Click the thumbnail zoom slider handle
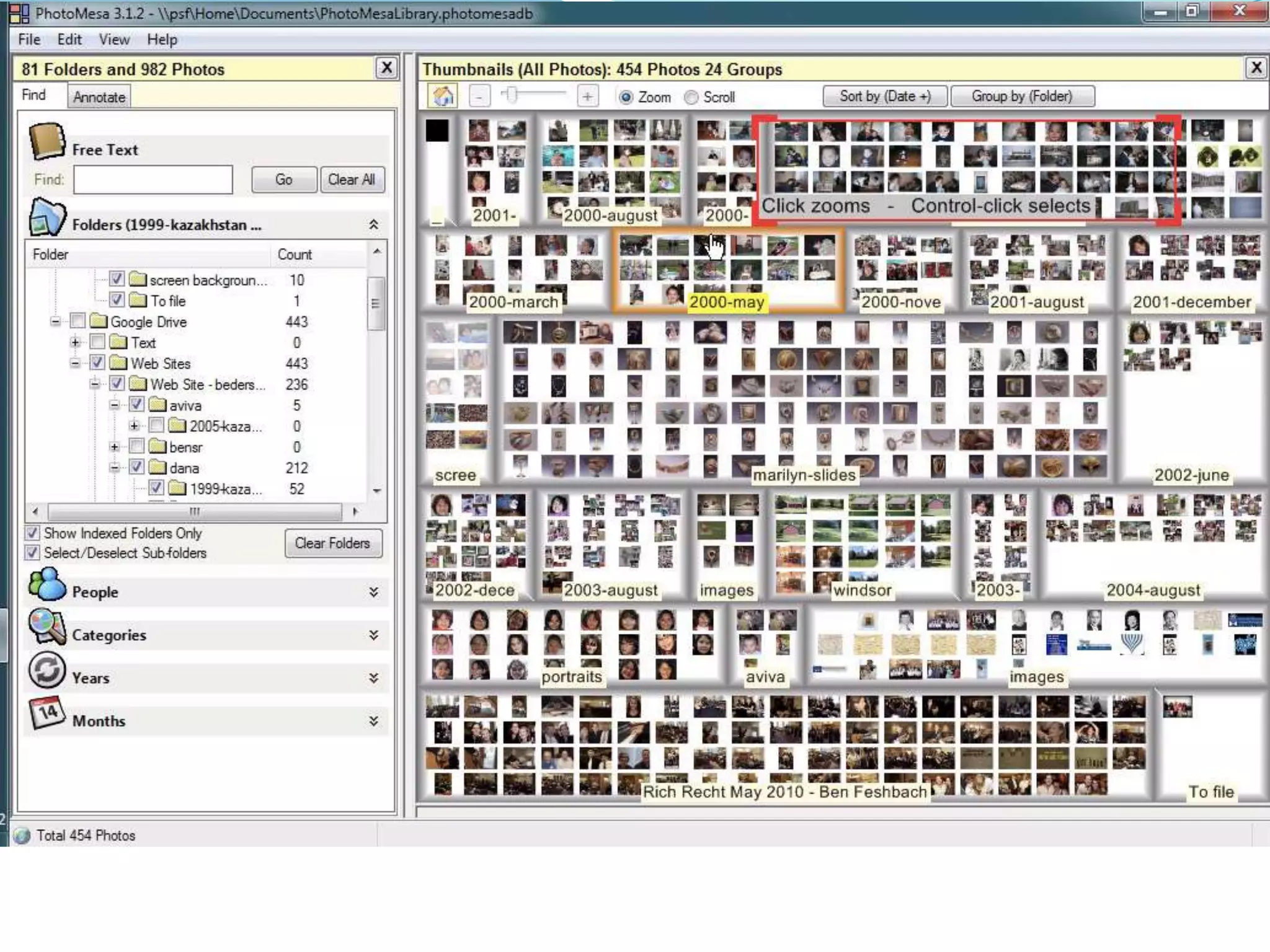The width and height of the screenshot is (1270, 952). (x=510, y=95)
